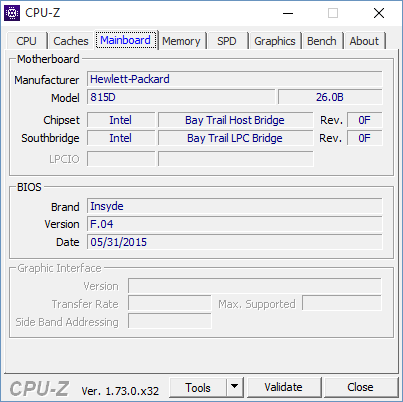403x402 pixels.
Task: Expand the Tools dropdown arrow
Action: (x=235, y=387)
